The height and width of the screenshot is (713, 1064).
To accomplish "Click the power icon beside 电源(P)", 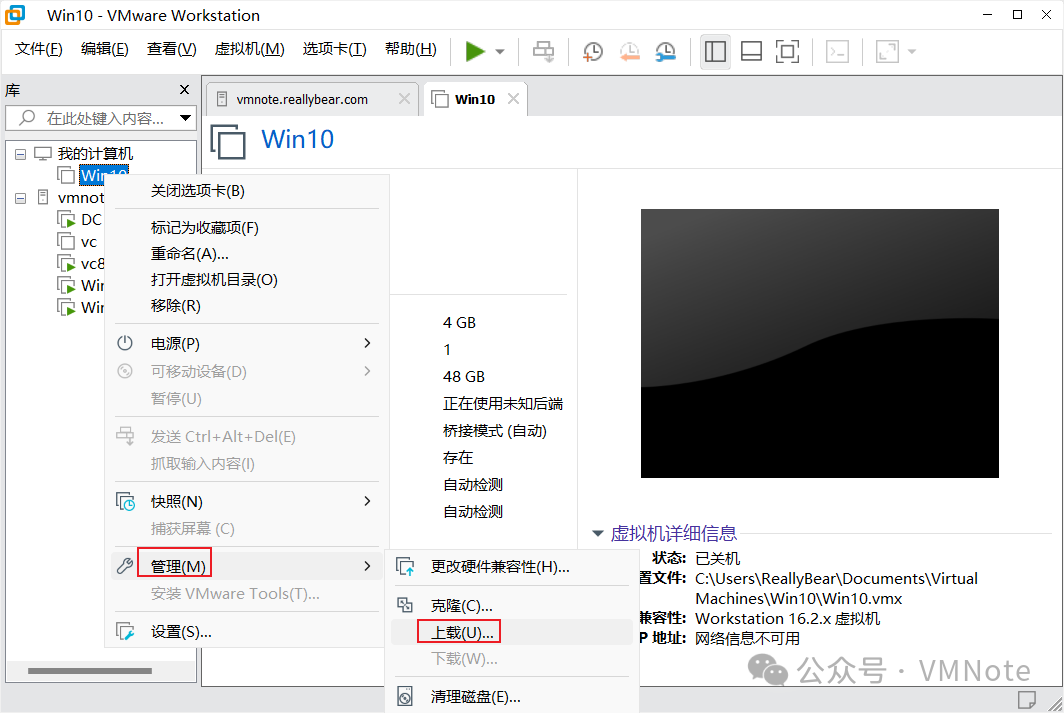I will [x=125, y=343].
